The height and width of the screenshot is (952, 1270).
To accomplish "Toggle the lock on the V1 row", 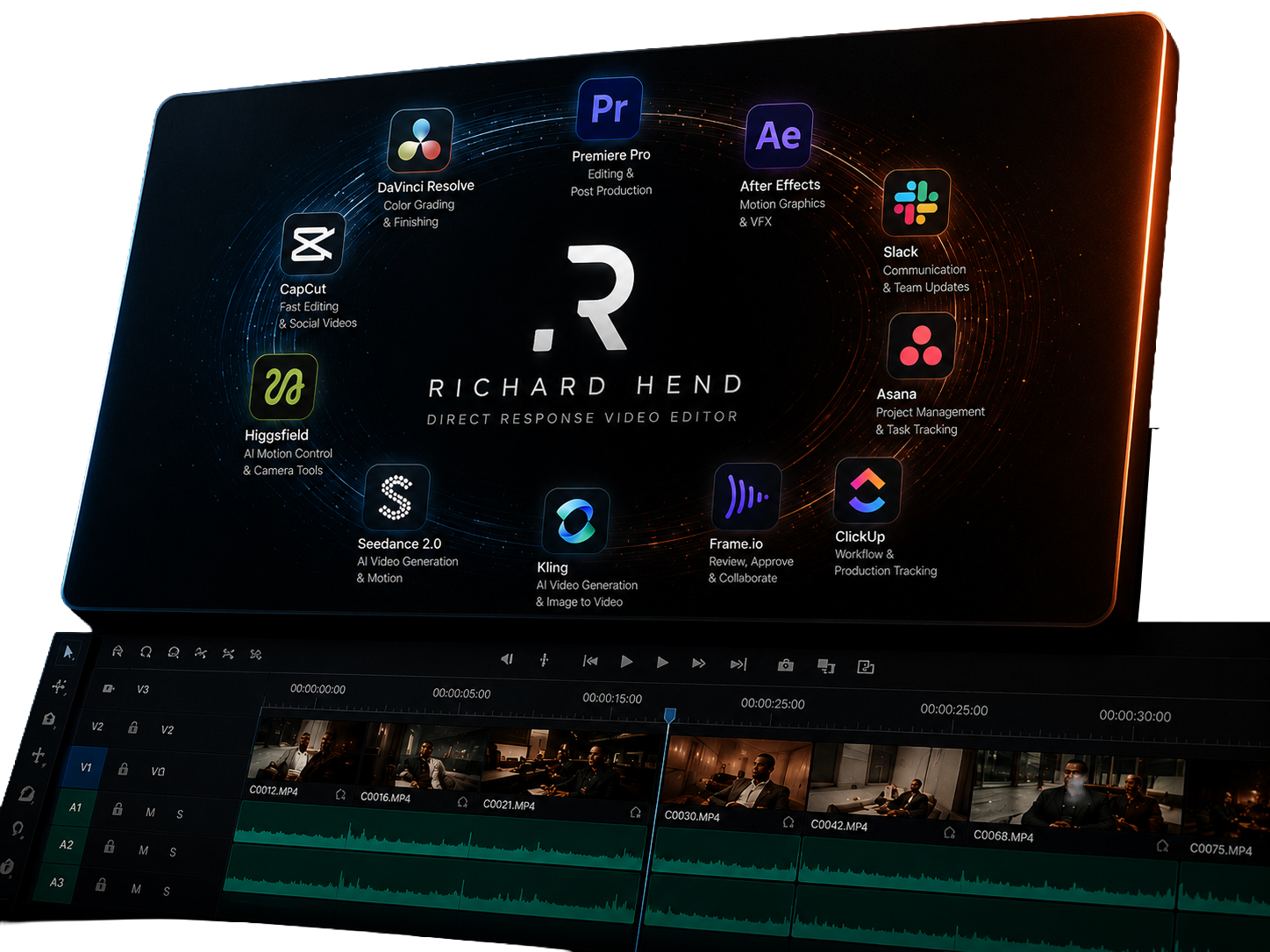I will [124, 769].
